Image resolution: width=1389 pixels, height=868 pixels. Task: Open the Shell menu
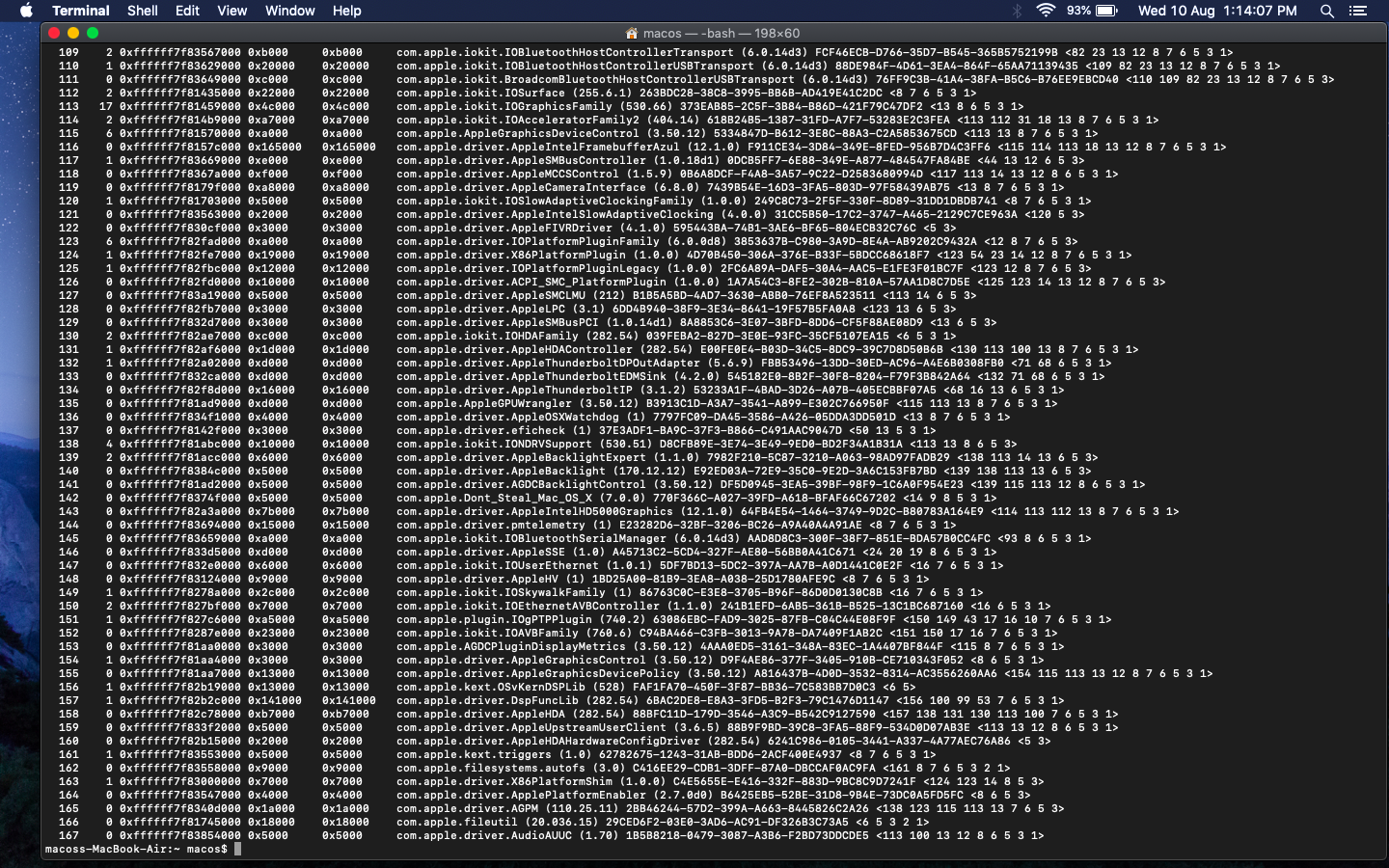[x=143, y=11]
